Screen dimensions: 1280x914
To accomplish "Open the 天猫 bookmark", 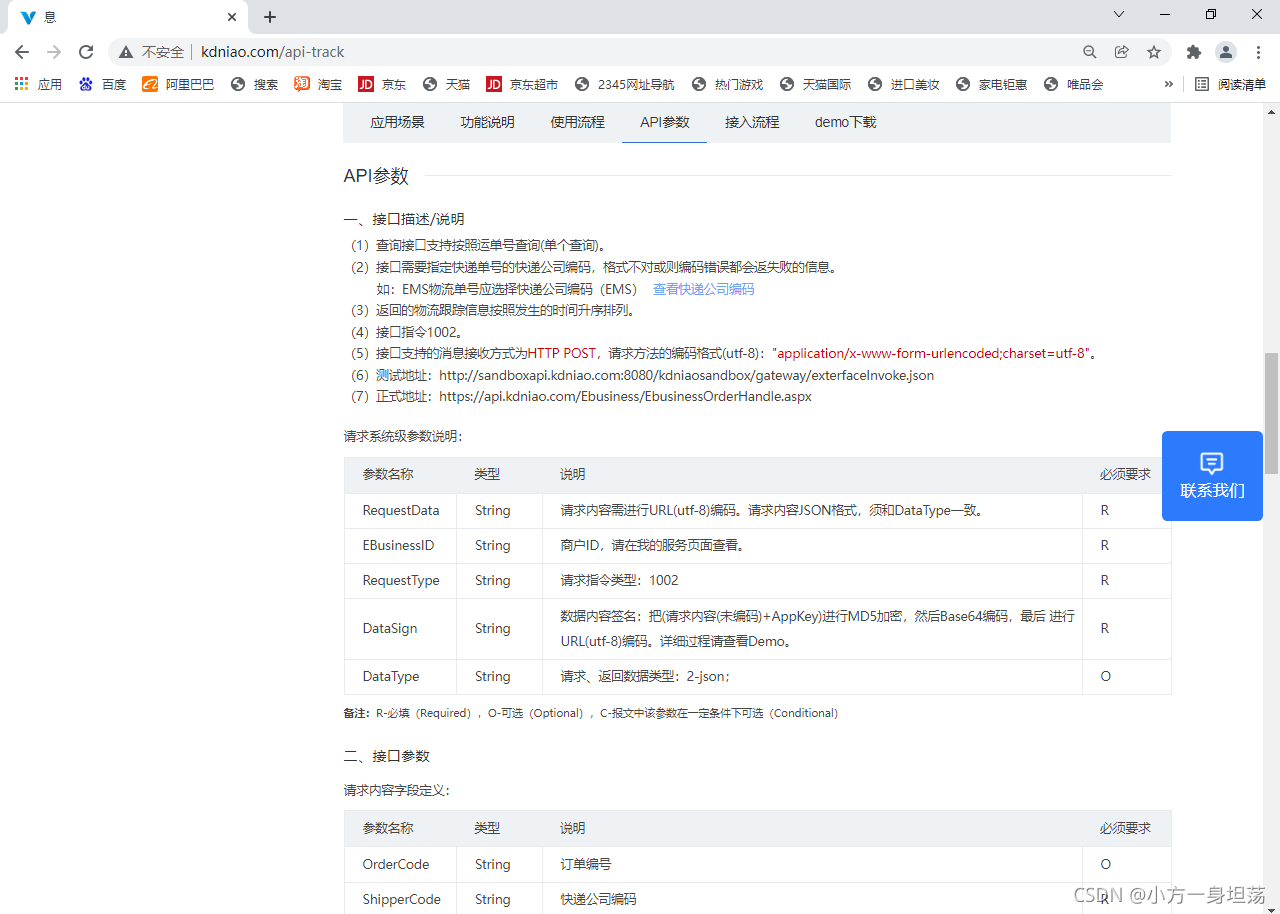I will click(446, 85).
